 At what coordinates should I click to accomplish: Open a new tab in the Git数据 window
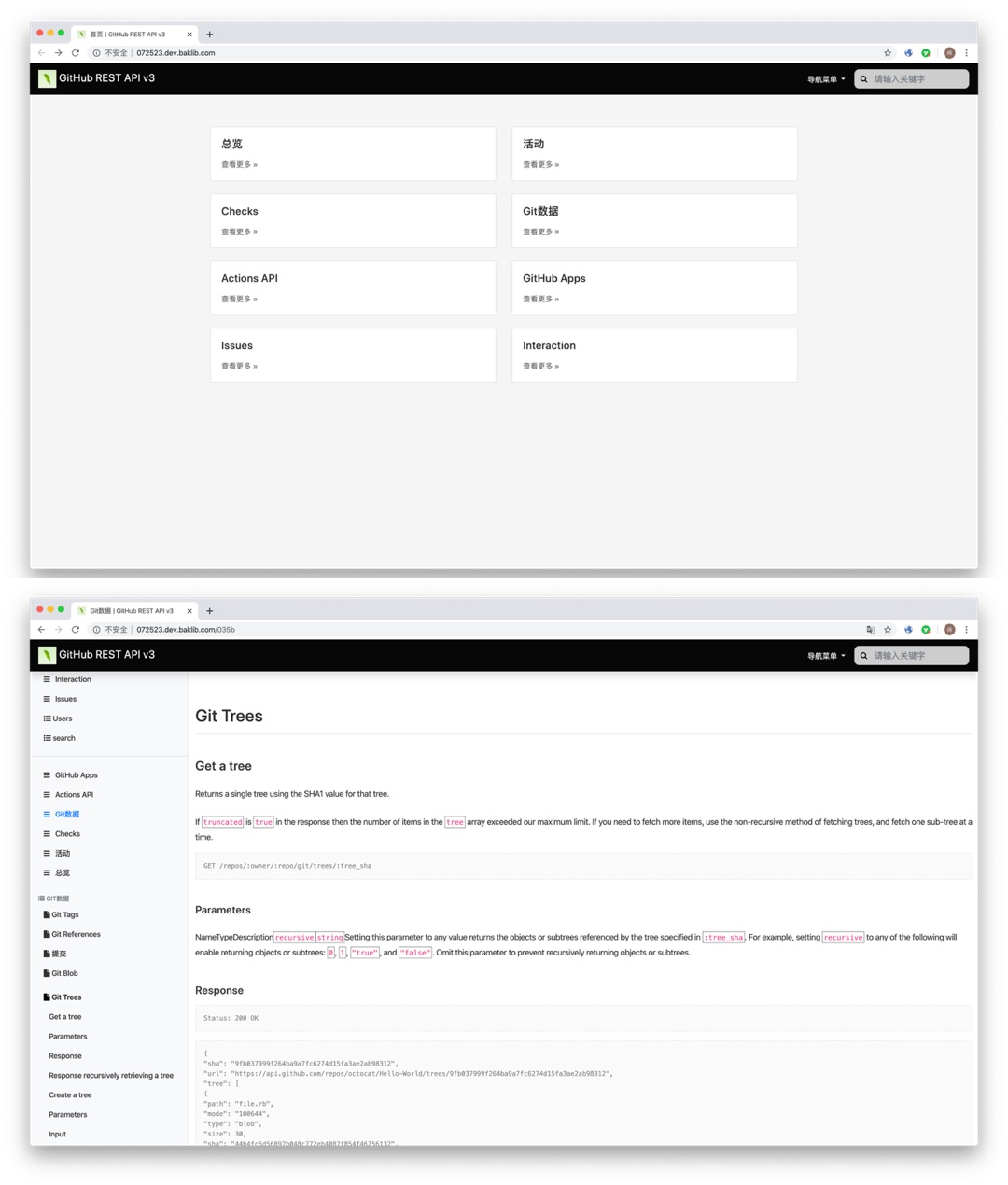coord(209,611)
